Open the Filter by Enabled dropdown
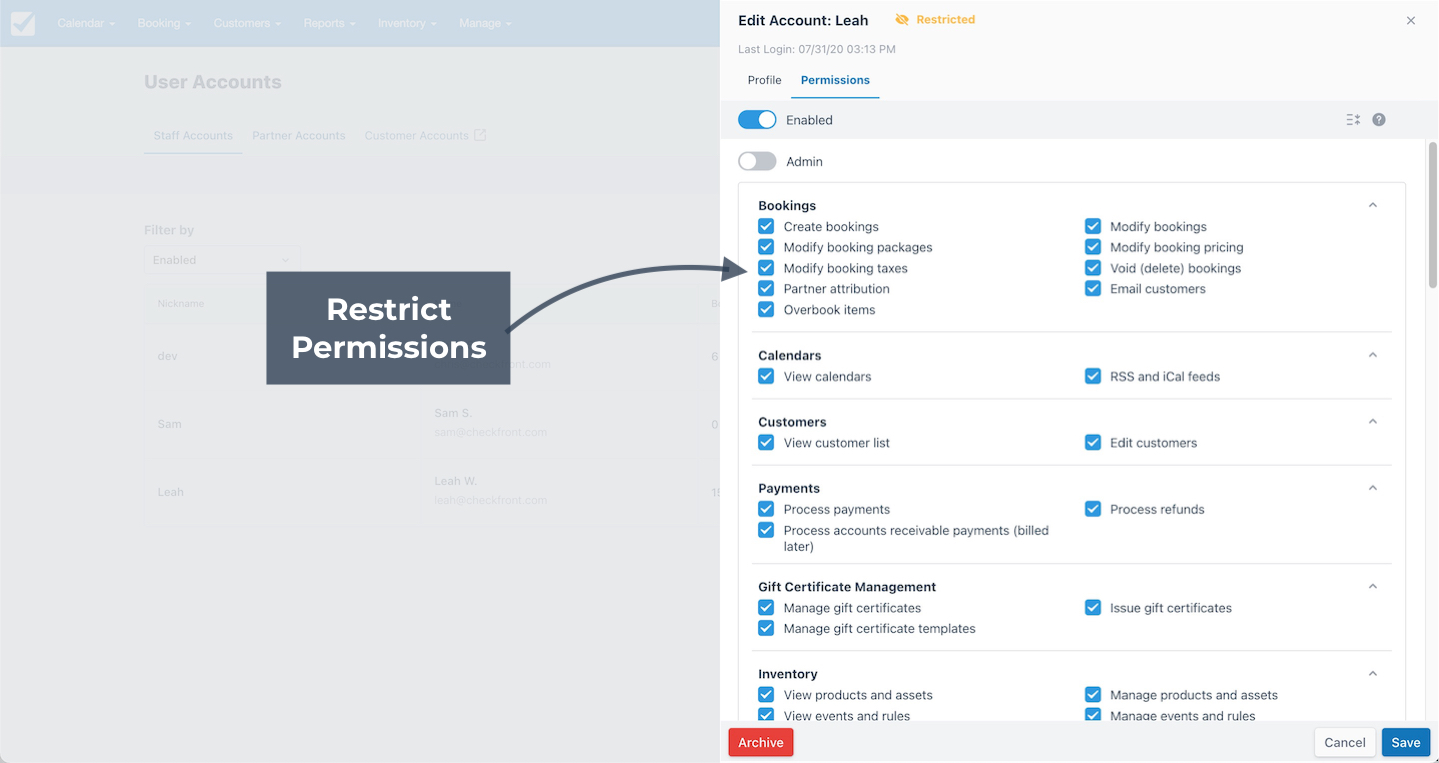Screen dimensions: 1439x763 [222, 260]
